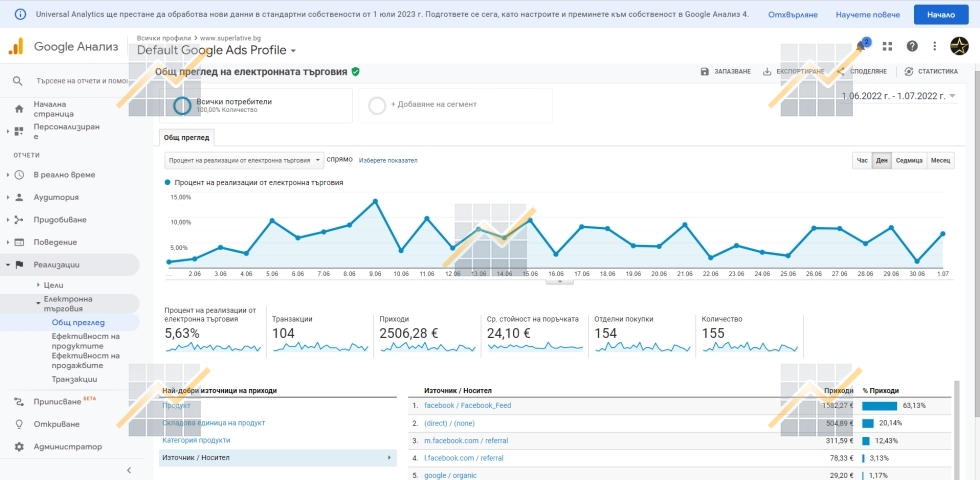
Task: Click the Откриване lightbulb icon
Action: point(19,424)
